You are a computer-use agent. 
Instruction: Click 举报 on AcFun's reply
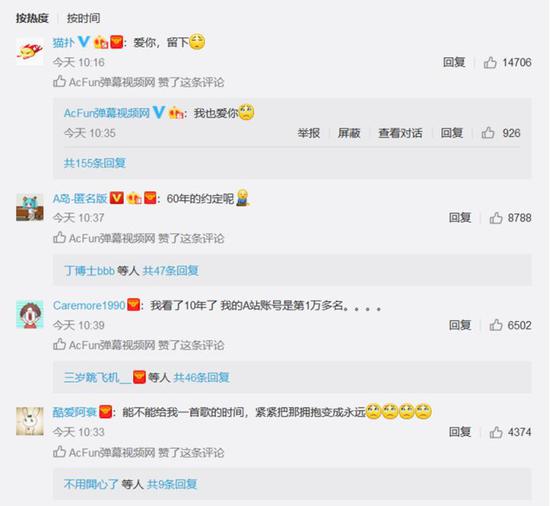click(309, 133)
